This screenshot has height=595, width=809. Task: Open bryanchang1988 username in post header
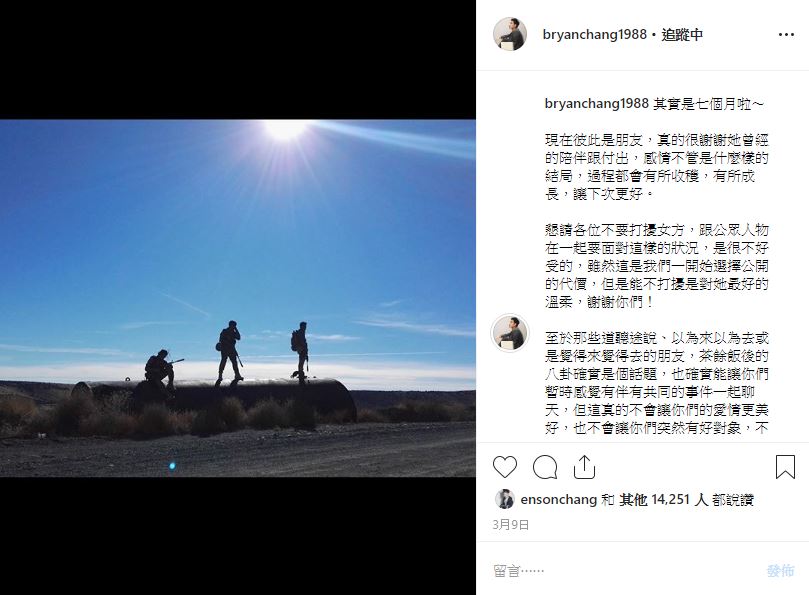tap(594, 35)
